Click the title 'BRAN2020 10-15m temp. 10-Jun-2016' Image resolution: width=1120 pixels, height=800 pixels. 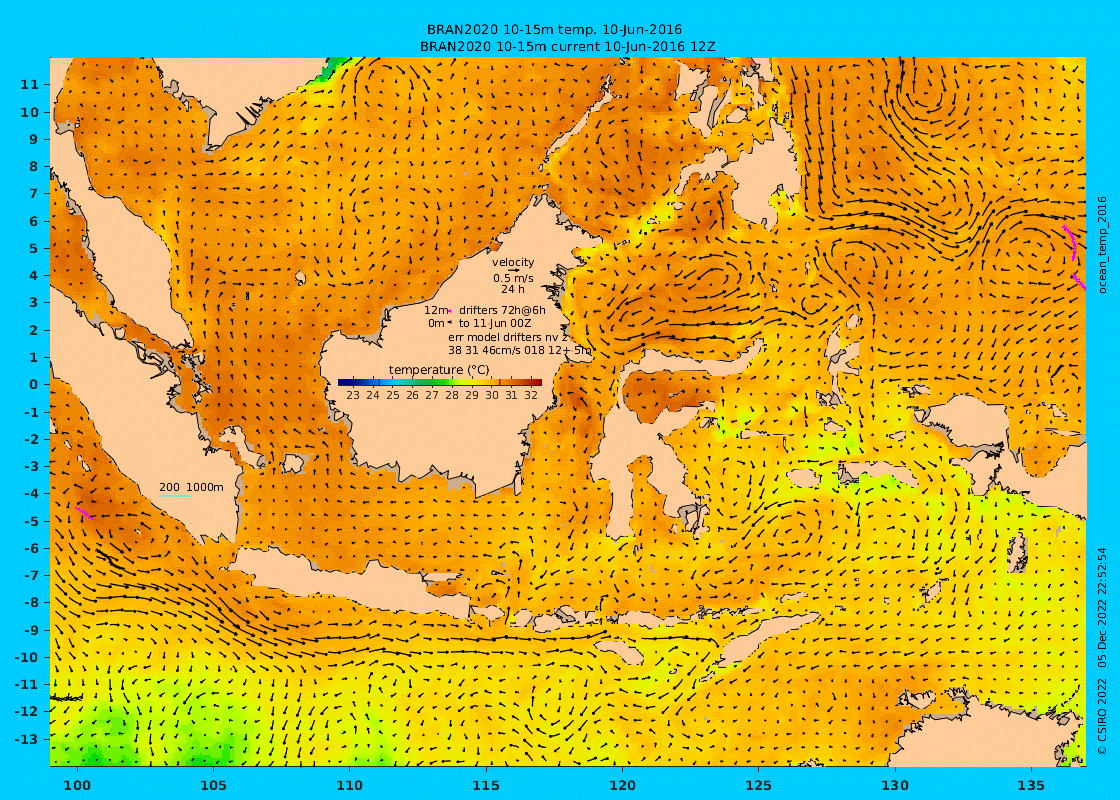[x=554, y=30]
